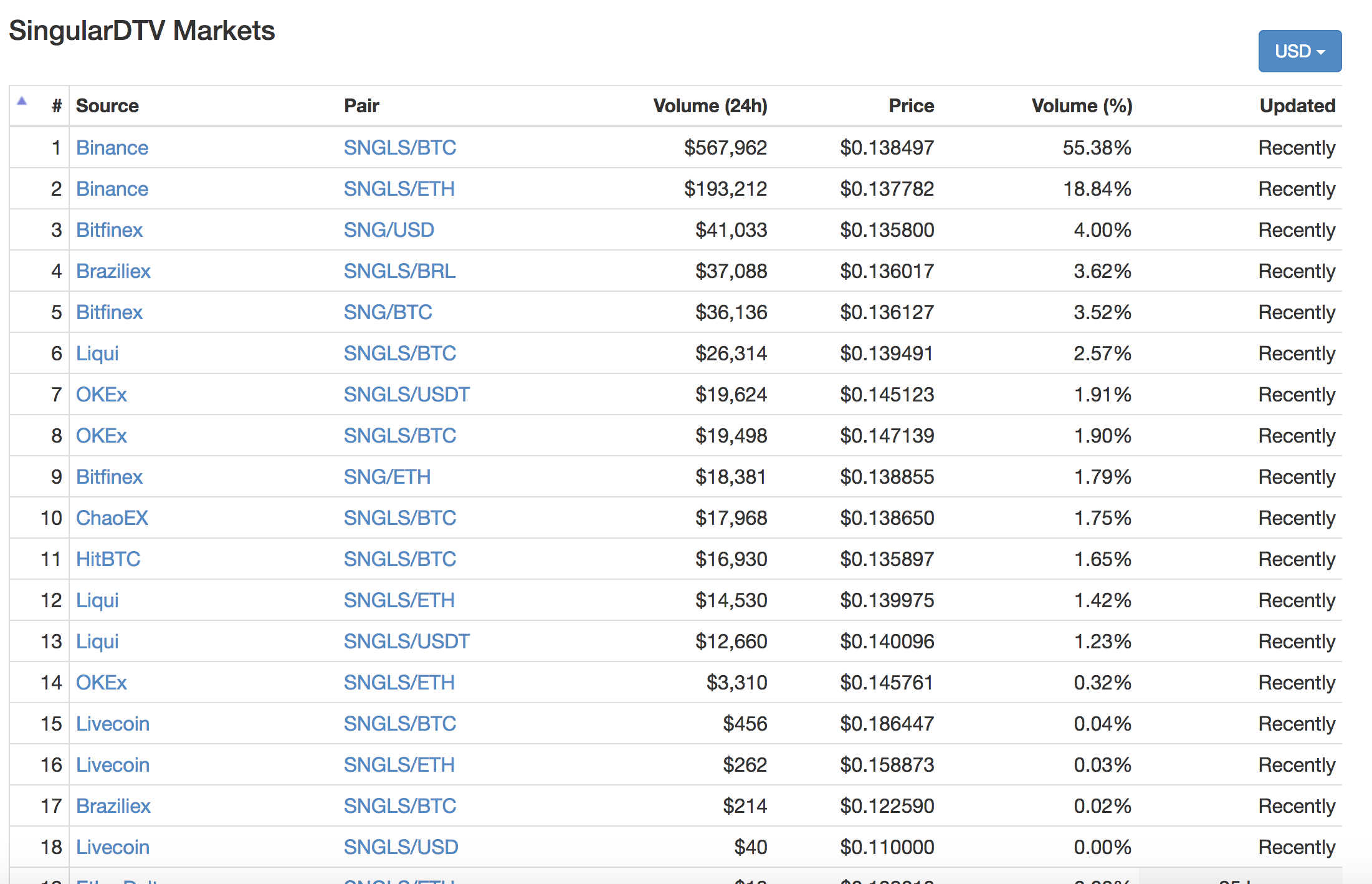1372x884 pixels.
Task: Open SNGLS/ETH pair for Binance row 2
Action: 399,189
